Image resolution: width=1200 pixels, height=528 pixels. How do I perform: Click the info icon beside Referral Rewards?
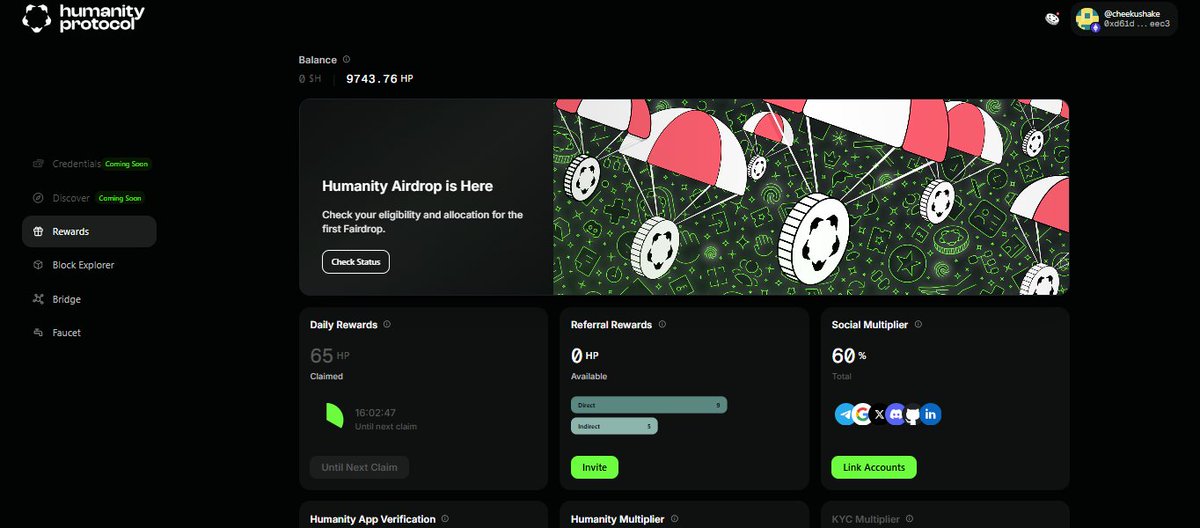(x=662, y=324)
